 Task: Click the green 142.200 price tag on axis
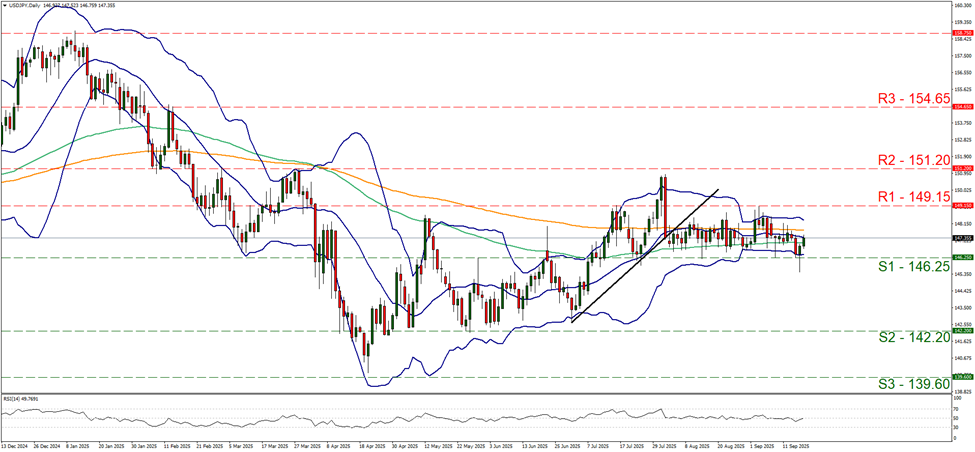tap(958, 330)
